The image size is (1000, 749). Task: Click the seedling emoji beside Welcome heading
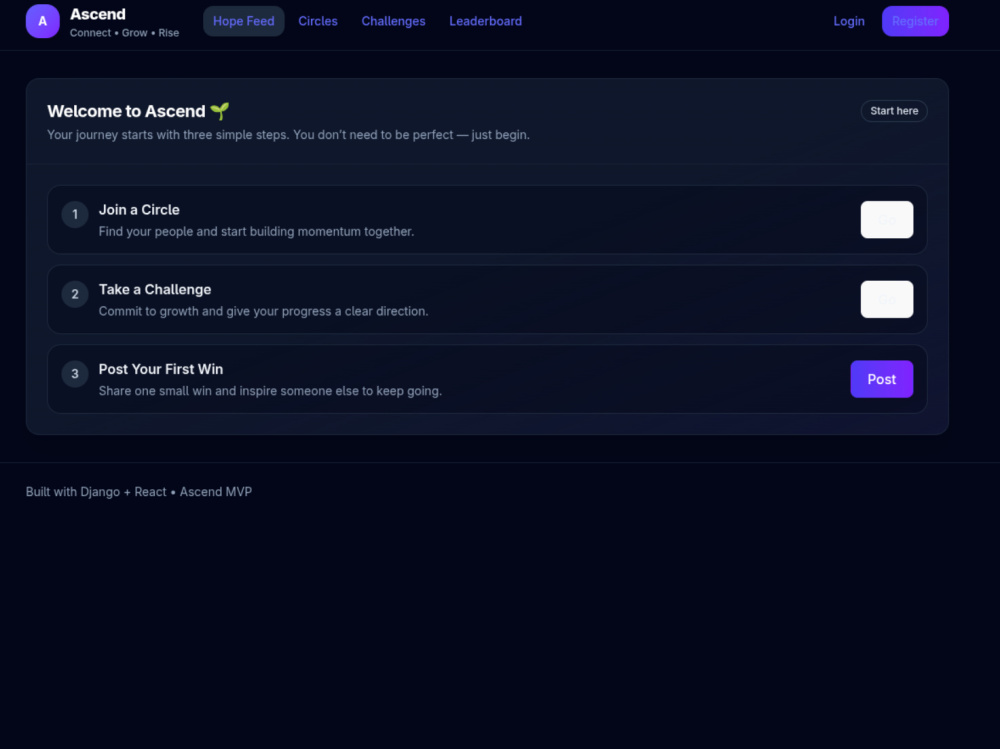(220, 111)
